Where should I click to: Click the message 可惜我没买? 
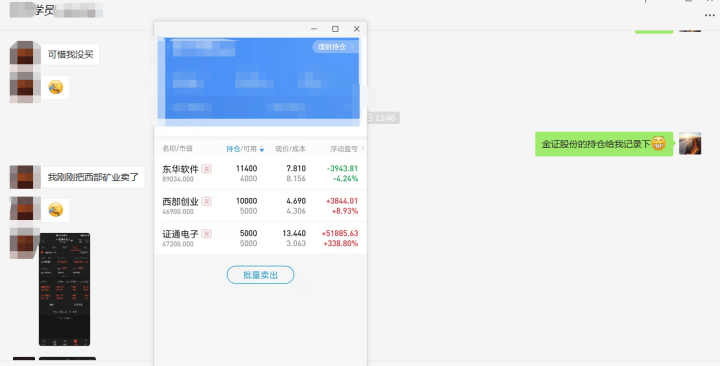tap(70, 55)
